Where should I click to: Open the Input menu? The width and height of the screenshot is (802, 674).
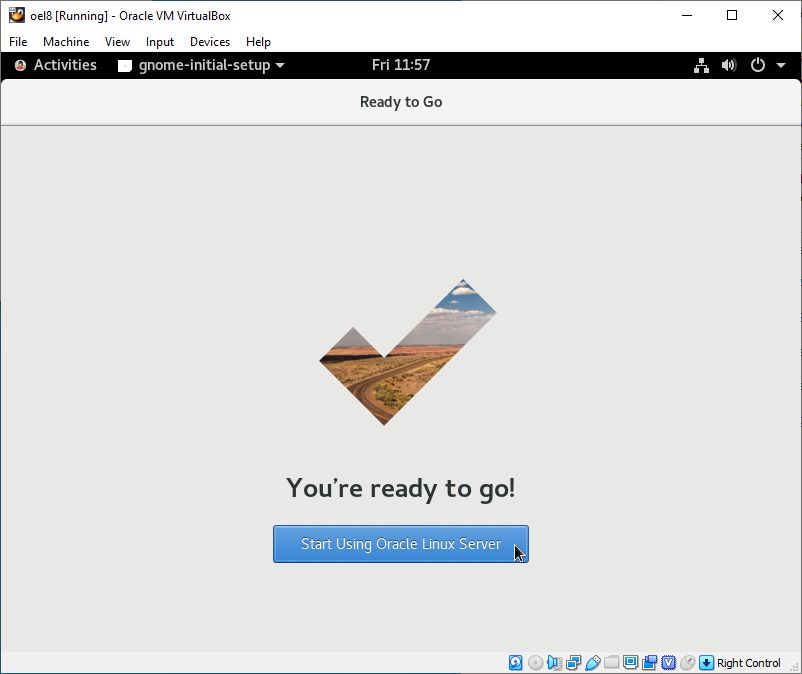pyautogui.click(x=160, y=42)
